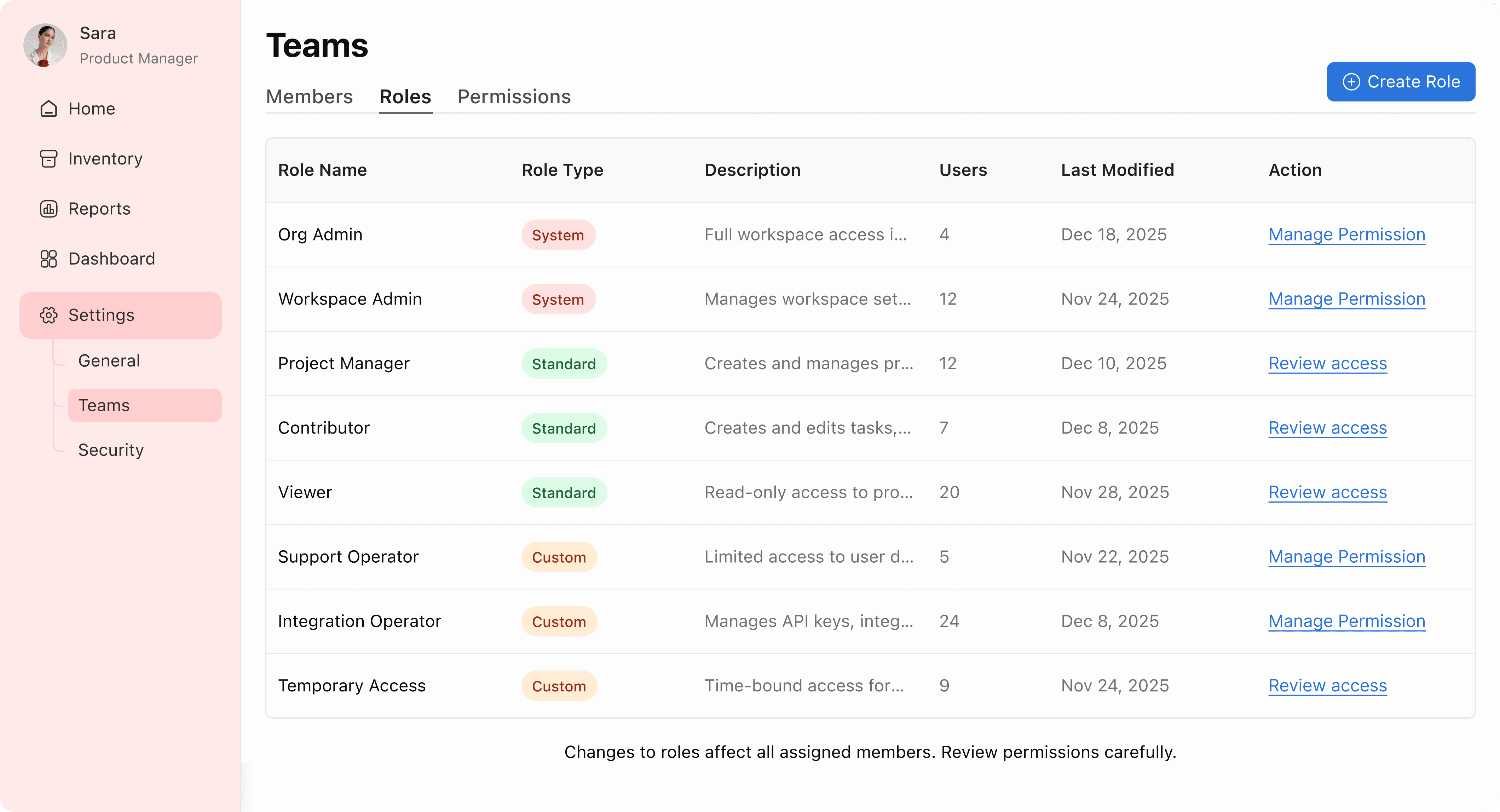
Task: Click the Dashboard grid icon
Action: [49, 259]
